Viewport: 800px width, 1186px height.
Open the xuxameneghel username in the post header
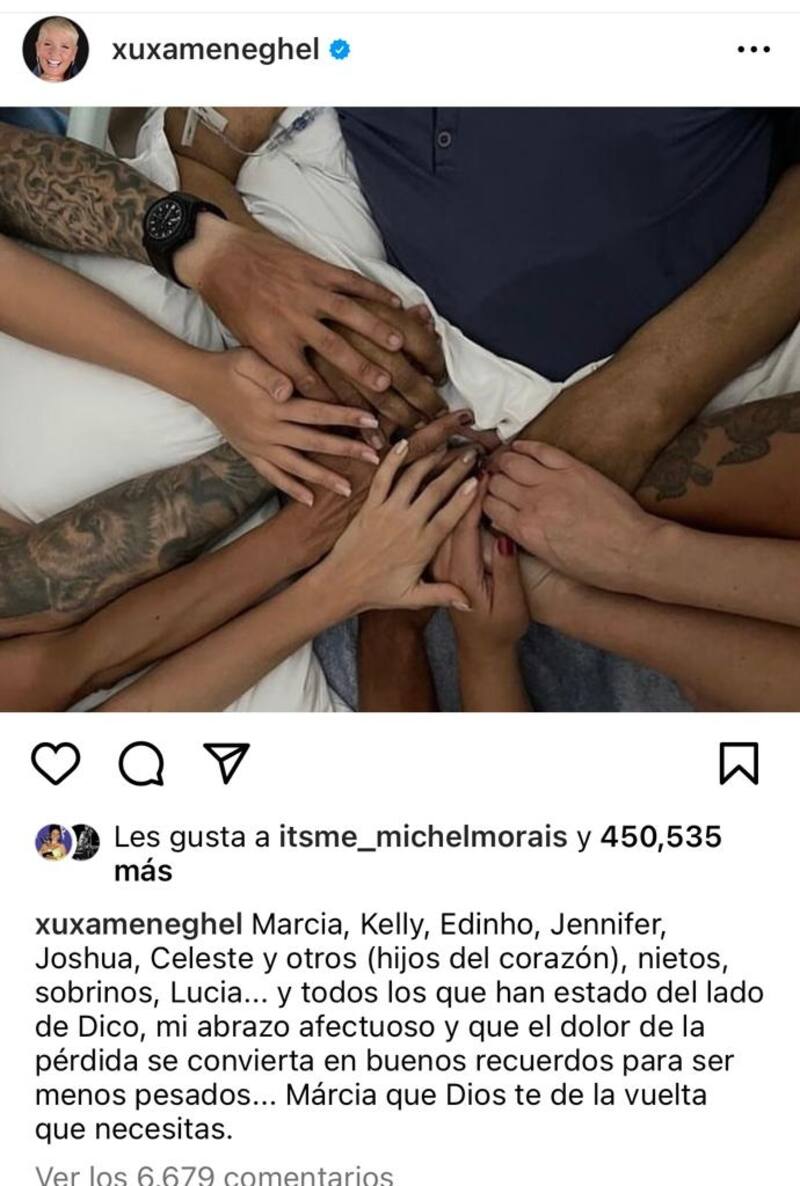216,50
